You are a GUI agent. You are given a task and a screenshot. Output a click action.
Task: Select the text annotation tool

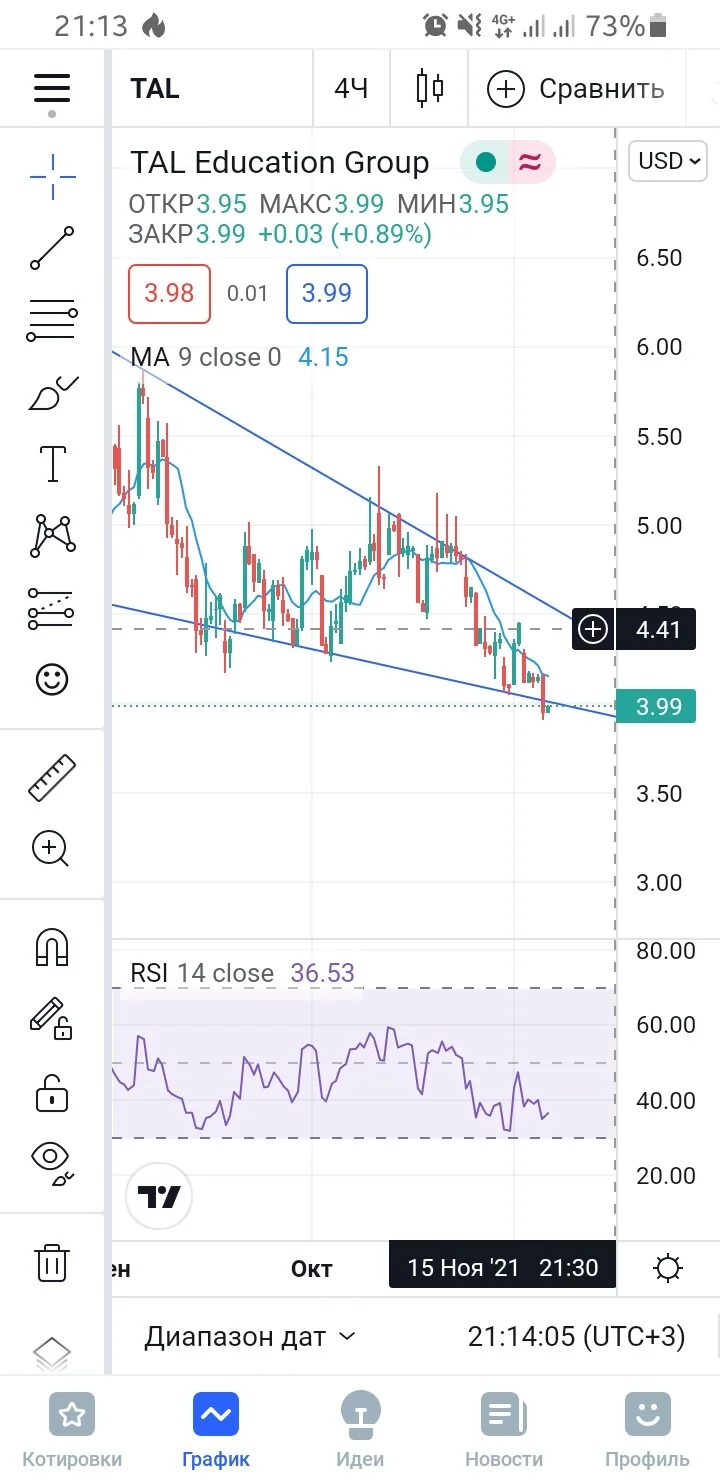tap(52, 464)
